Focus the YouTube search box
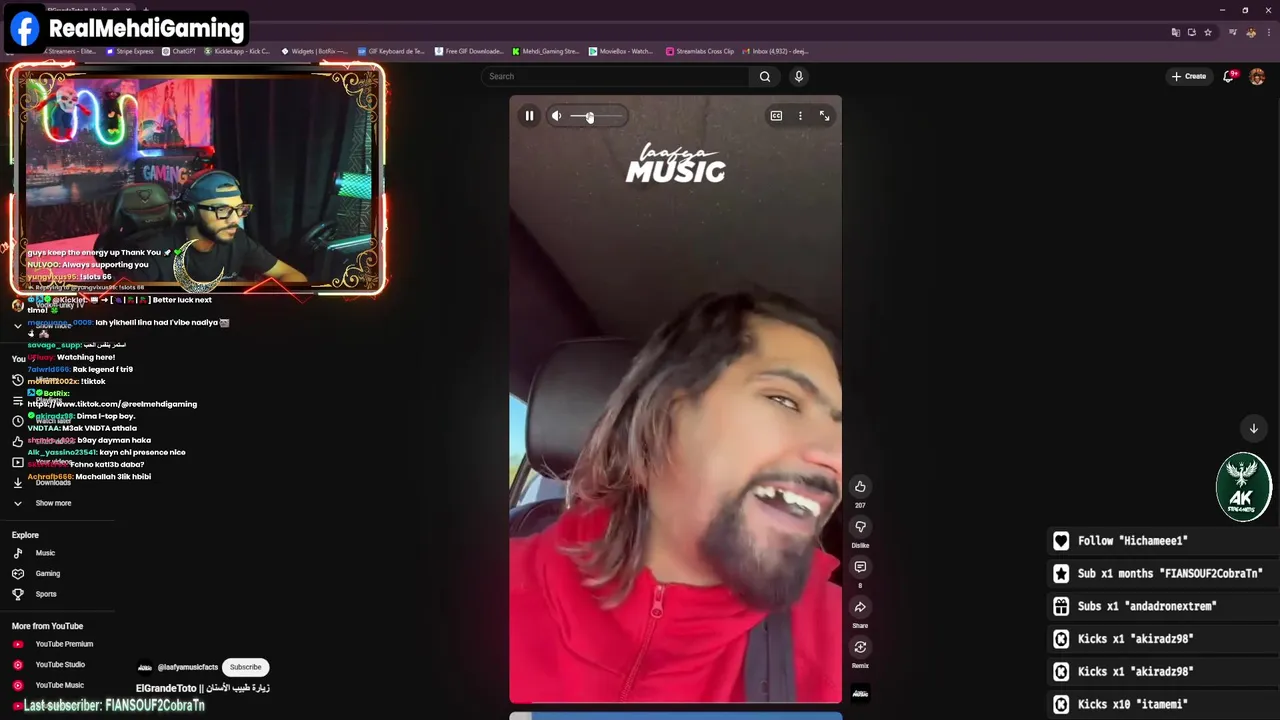 [x=615, y=76]
